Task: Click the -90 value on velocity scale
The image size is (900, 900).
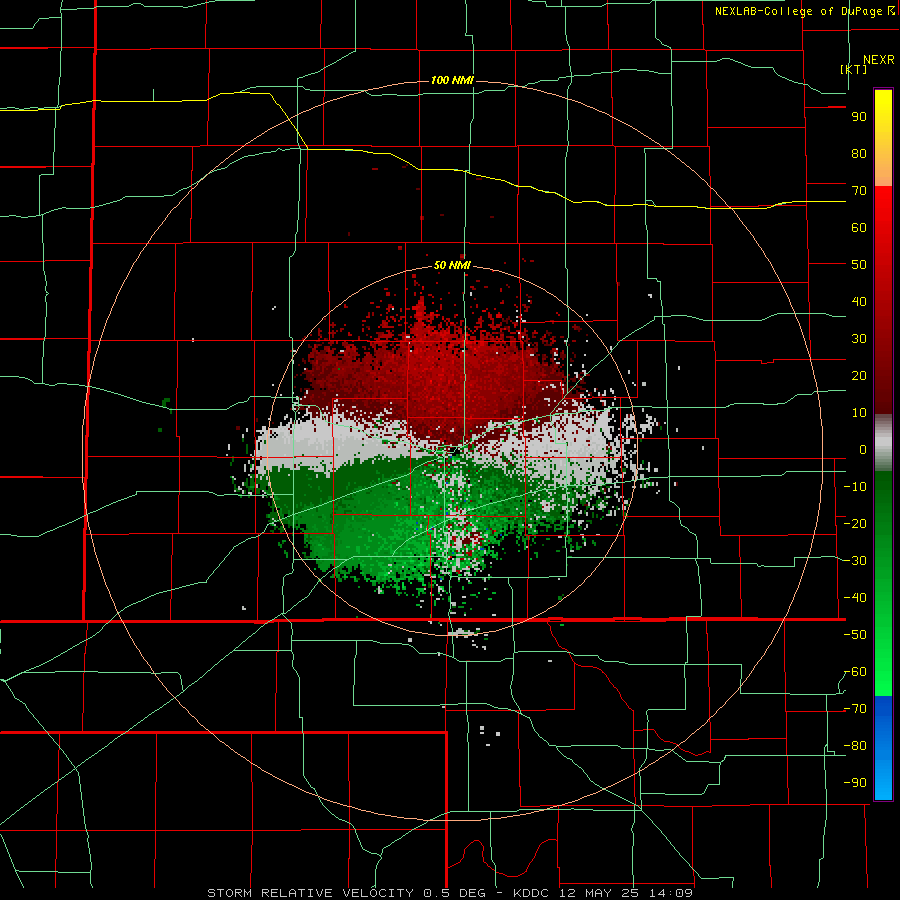Action: click(855, 783)
